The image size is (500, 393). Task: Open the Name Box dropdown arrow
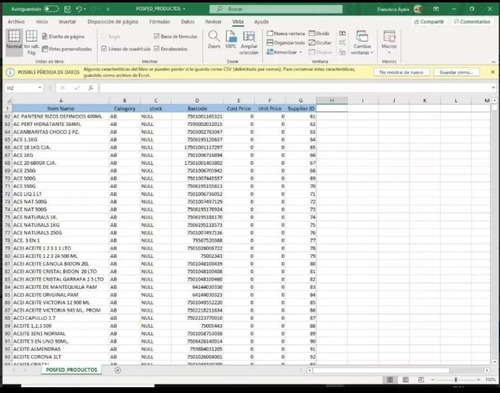(x=40, y=88)
